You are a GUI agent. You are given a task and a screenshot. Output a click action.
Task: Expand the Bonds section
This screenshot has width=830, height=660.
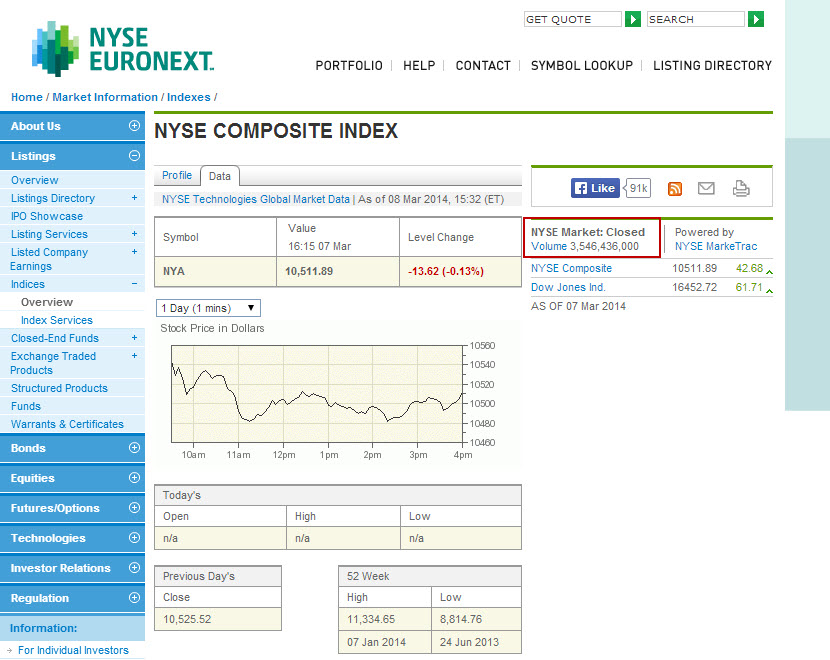tap(134, 448)
